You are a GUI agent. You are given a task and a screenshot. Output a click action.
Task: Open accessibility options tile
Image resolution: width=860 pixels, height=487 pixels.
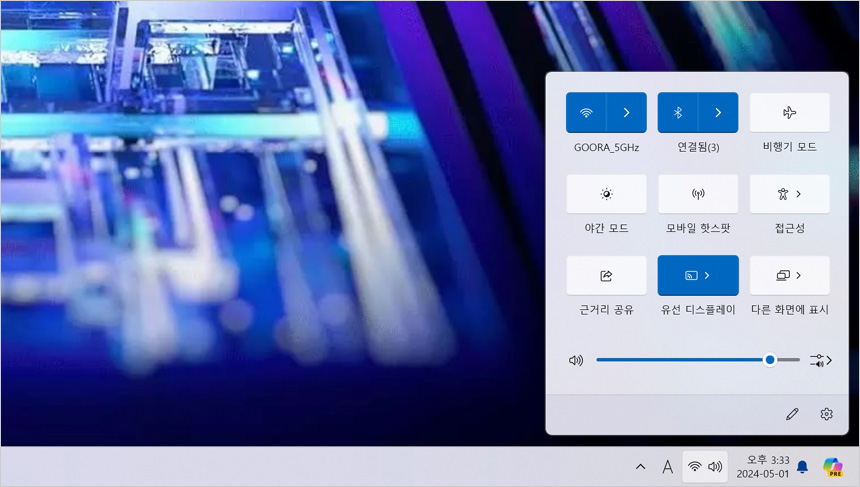pyautogui.click(x=789, y=194)
